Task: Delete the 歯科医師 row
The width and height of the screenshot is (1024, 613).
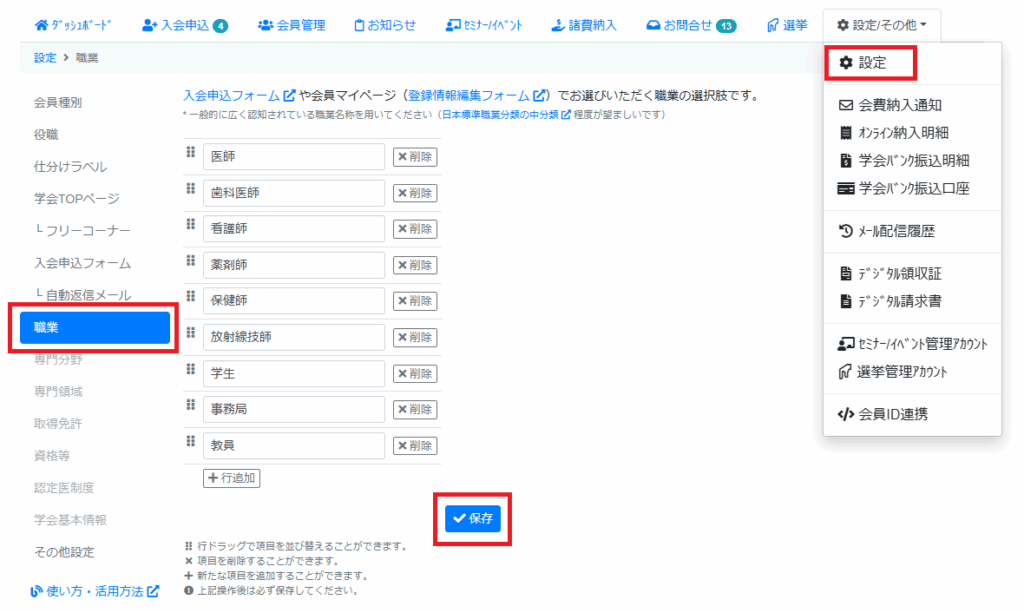Action: tap(414, 193)
